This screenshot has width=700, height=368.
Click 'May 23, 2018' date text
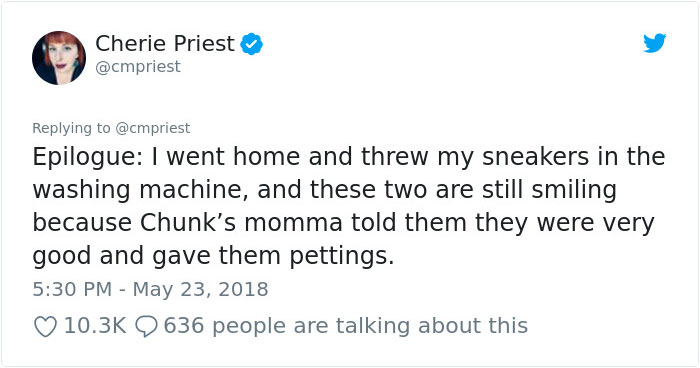pyautogui.click(x=200, y=289)
